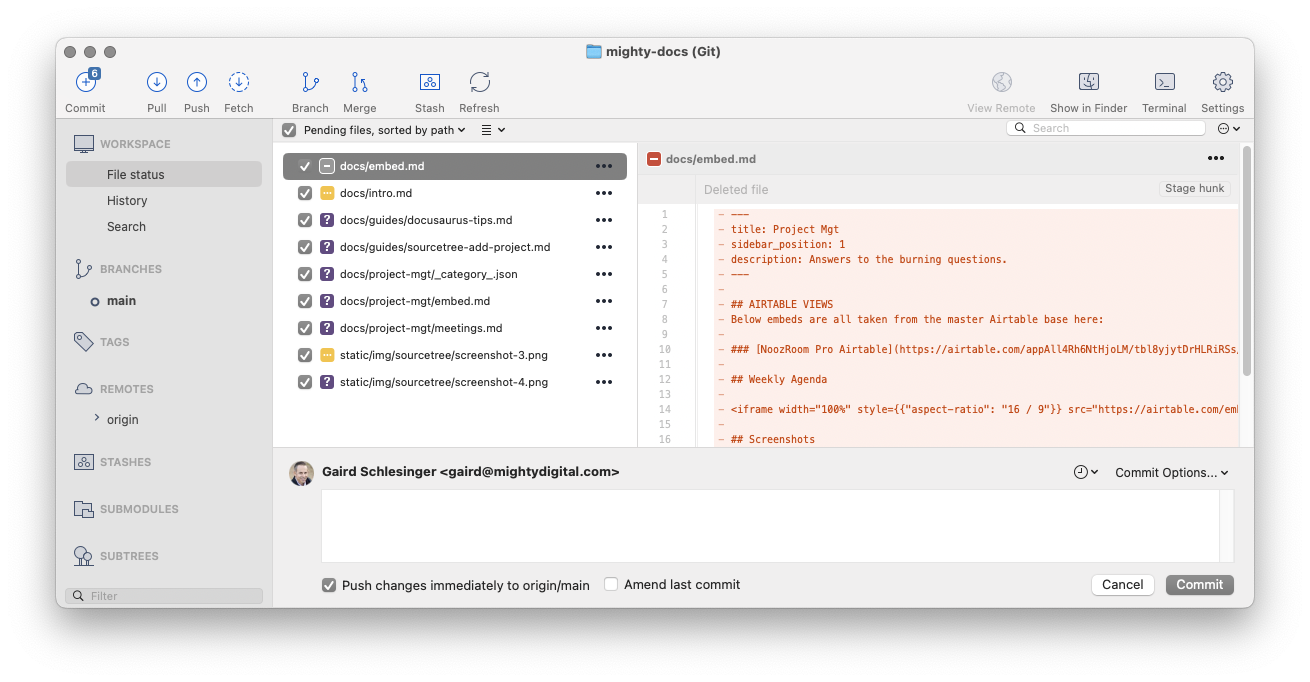The image size is (1310, 682).
Task: Push commits using the Push toolbar icon
Action: [196, 90]
